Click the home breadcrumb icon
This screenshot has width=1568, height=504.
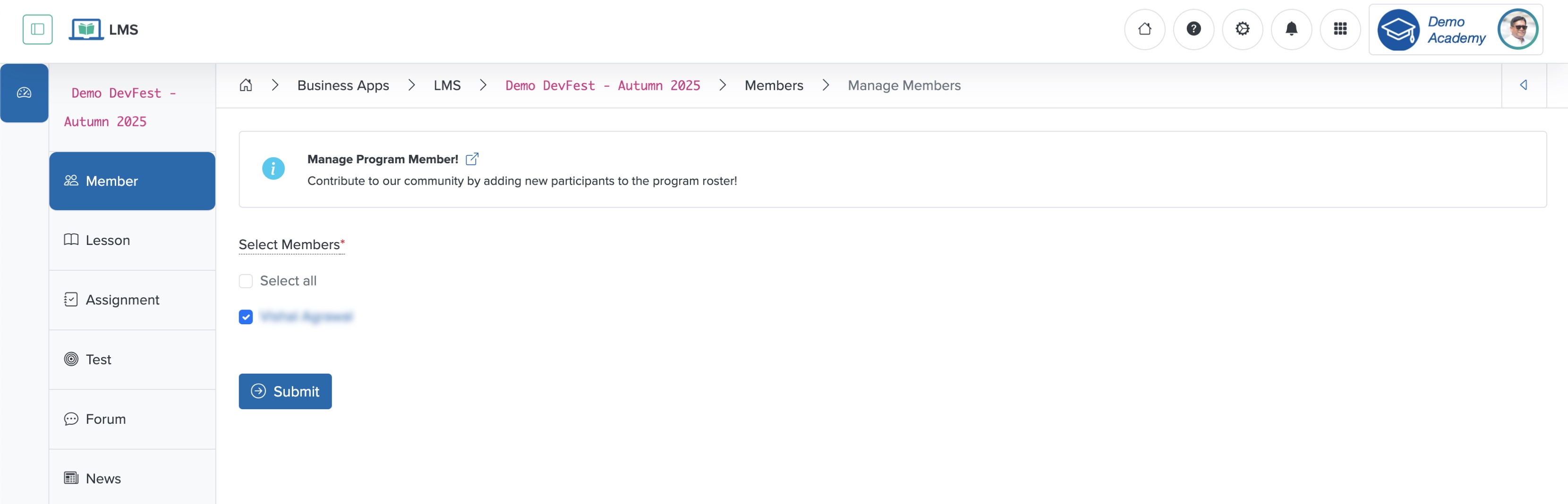246,85
